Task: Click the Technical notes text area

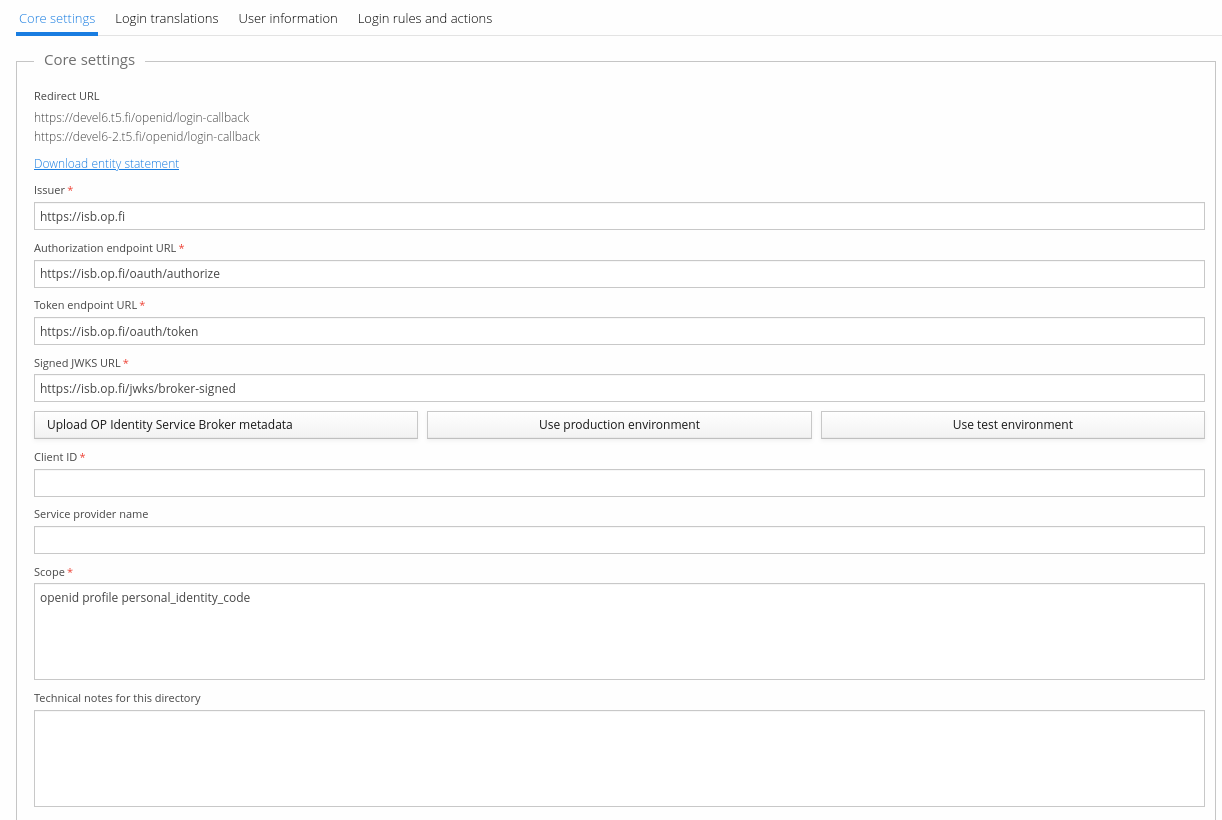Action: pyautogui.click(x=619, y=758)
